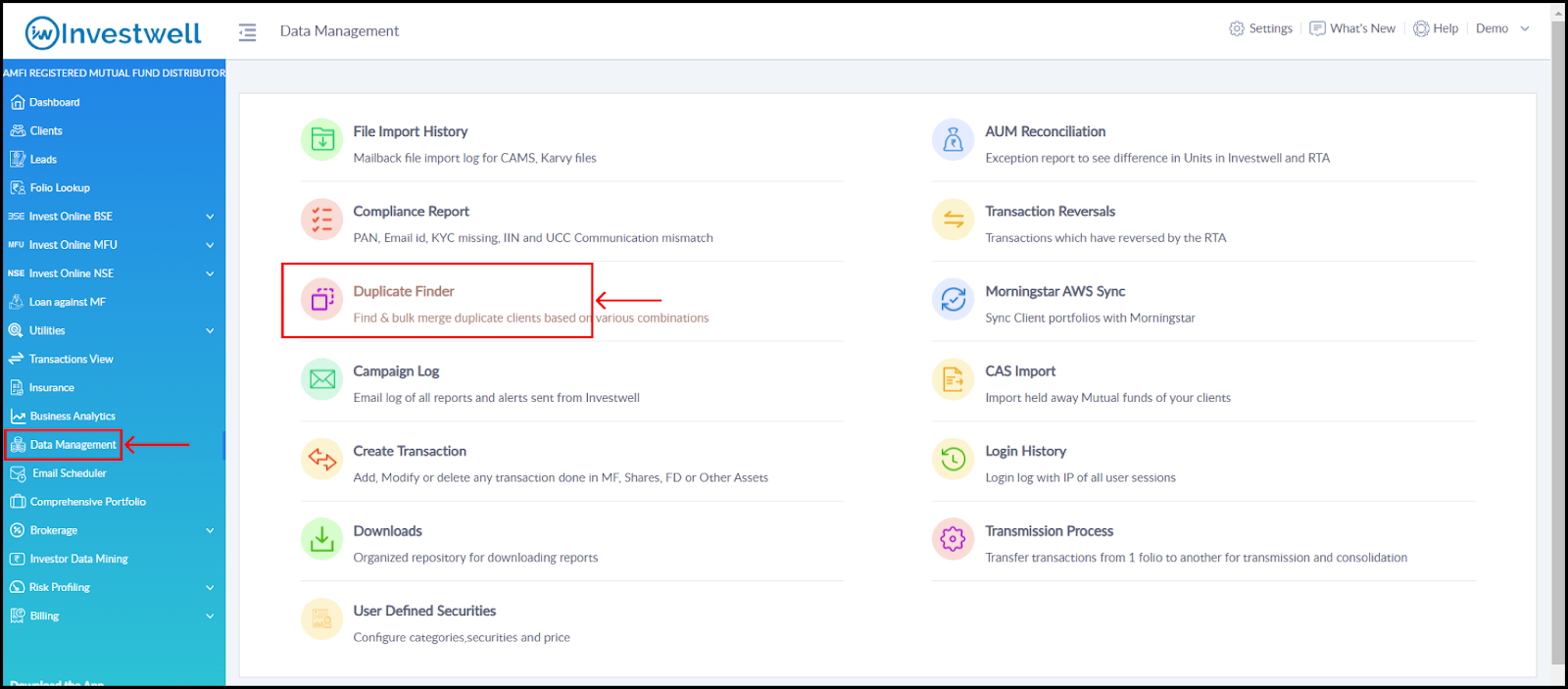Click the AUM Reconciliation bag icon
1568x689 pixels.
tap(953, 140)
